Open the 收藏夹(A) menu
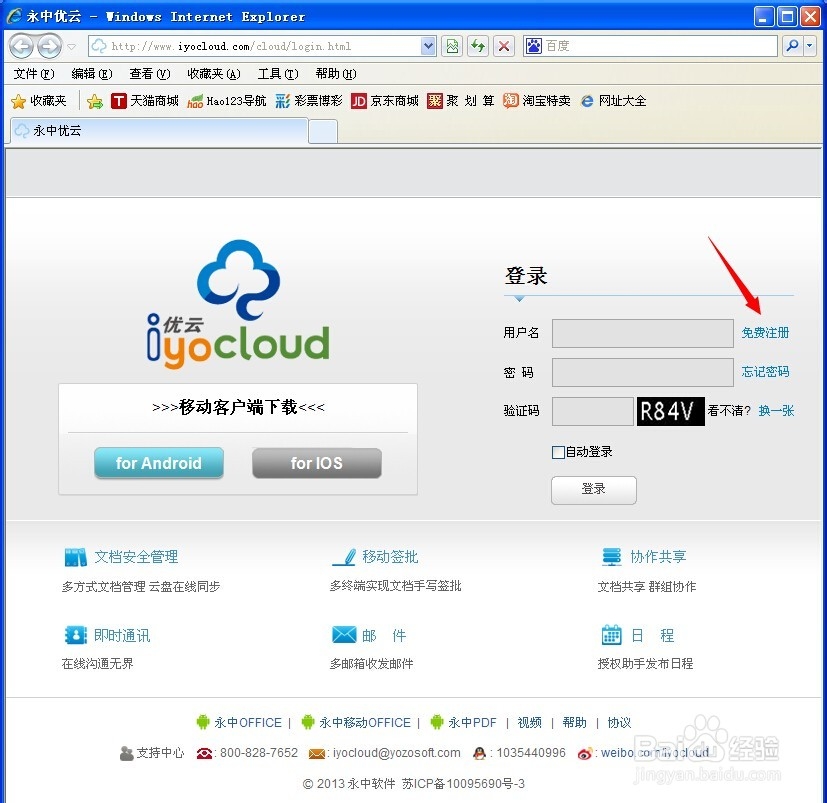This screenshot has width=827, height=803. 214,74
